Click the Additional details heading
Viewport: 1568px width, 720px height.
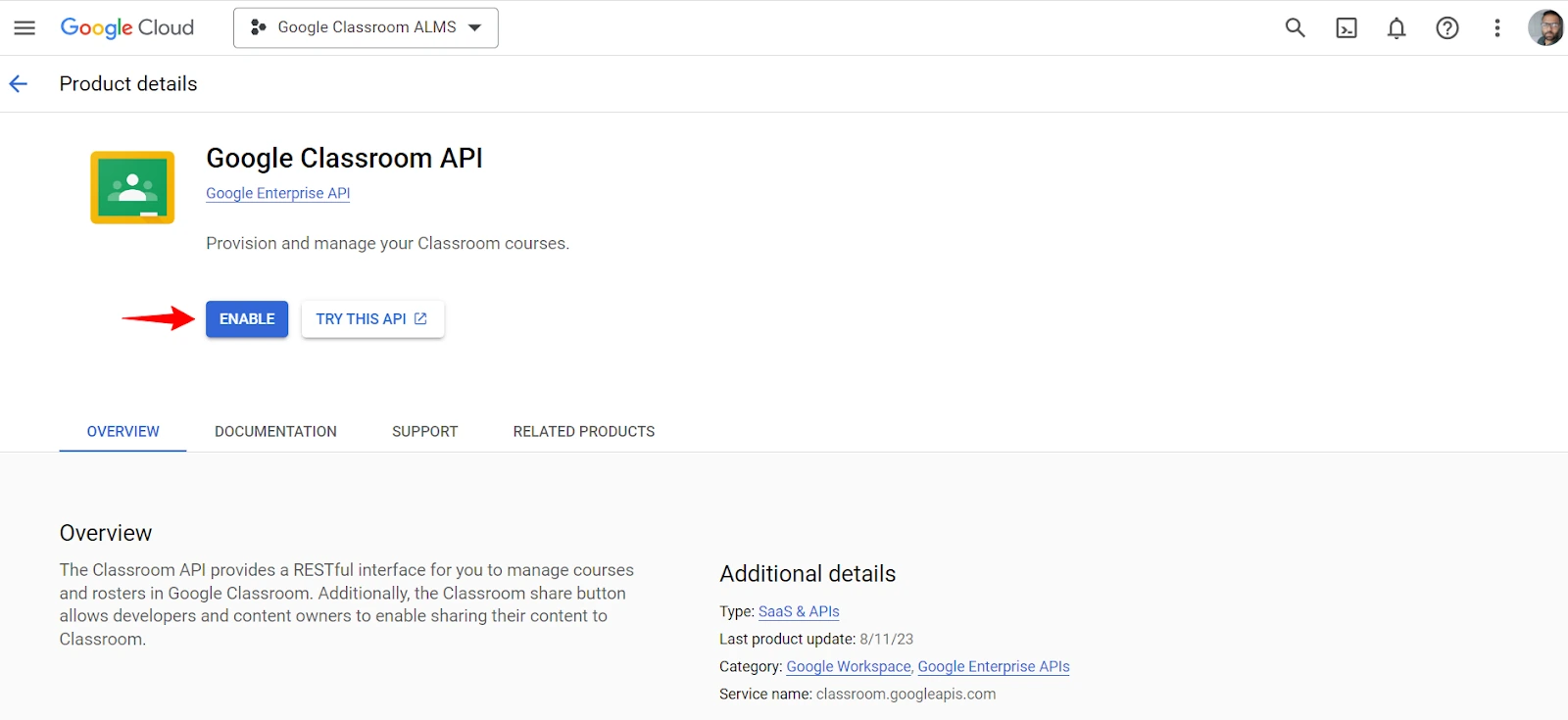point(808,574)
